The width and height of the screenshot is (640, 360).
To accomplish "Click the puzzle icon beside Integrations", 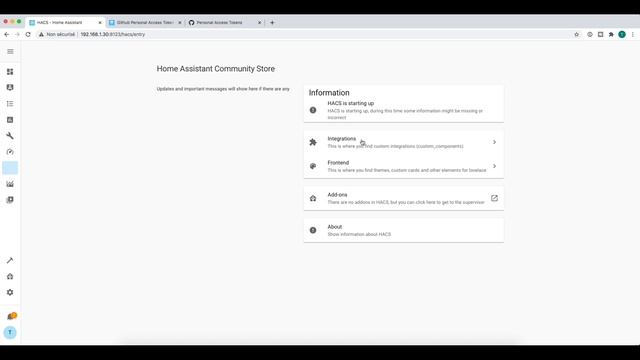I will point(313,142).
